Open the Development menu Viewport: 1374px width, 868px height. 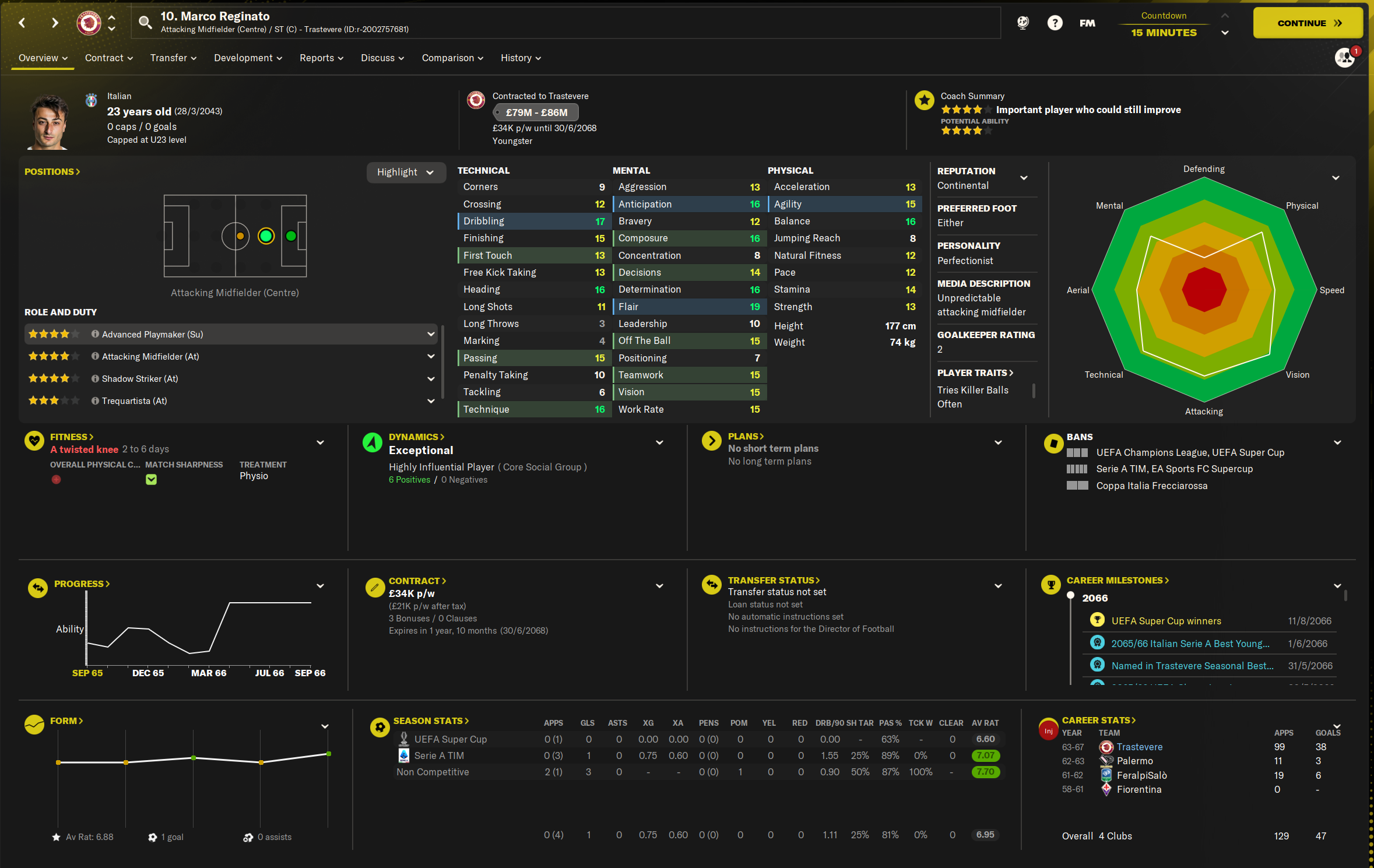click(248, 58)
